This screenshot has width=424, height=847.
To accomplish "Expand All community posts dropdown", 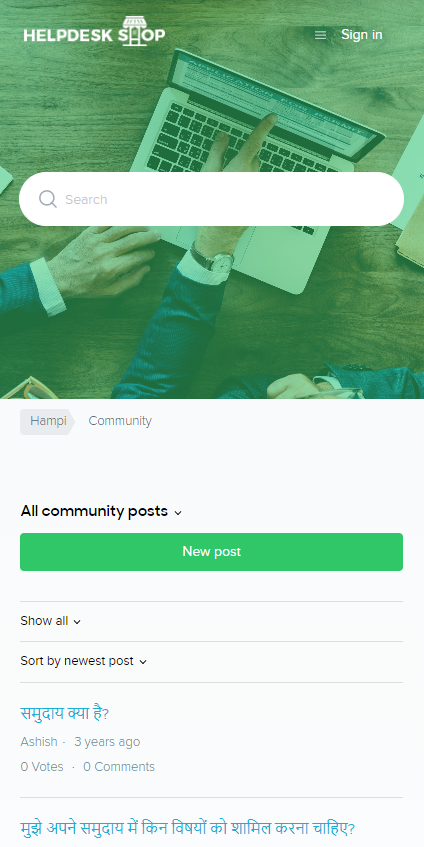I will click(x=101, y=511).
